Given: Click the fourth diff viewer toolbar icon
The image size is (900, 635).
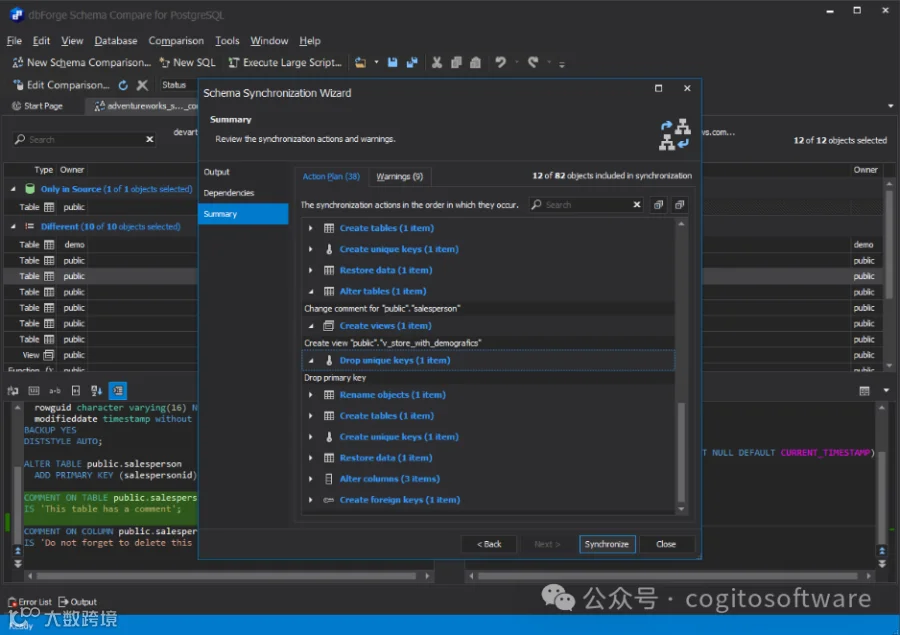Looking at the screenshot, I should 76,391.
